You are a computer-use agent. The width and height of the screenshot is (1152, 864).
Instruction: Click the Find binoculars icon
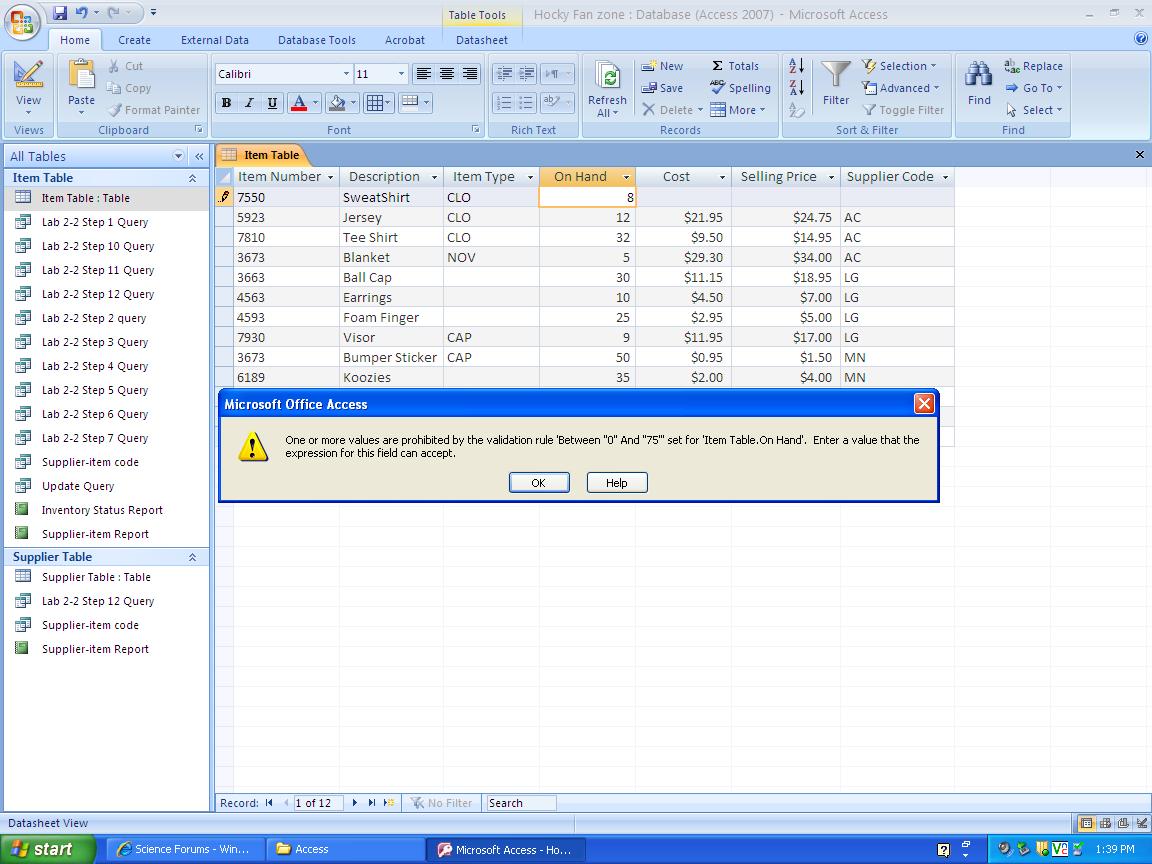(x=979, y=75)
